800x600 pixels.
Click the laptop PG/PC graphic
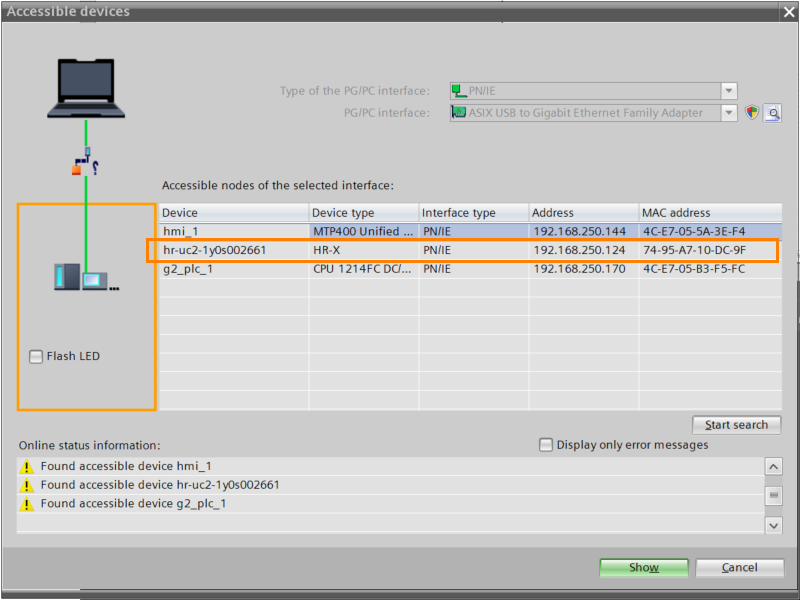(86, 89)
